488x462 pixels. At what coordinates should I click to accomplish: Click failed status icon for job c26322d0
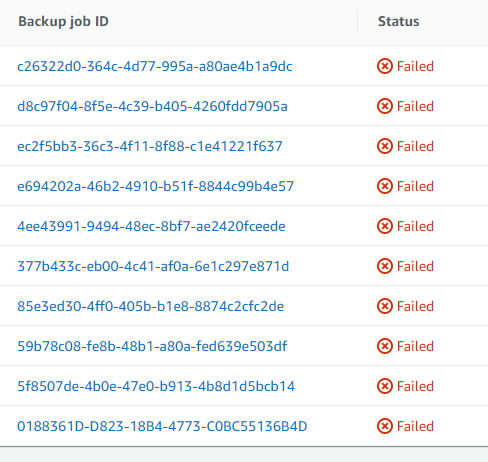(x=385, y=66)
